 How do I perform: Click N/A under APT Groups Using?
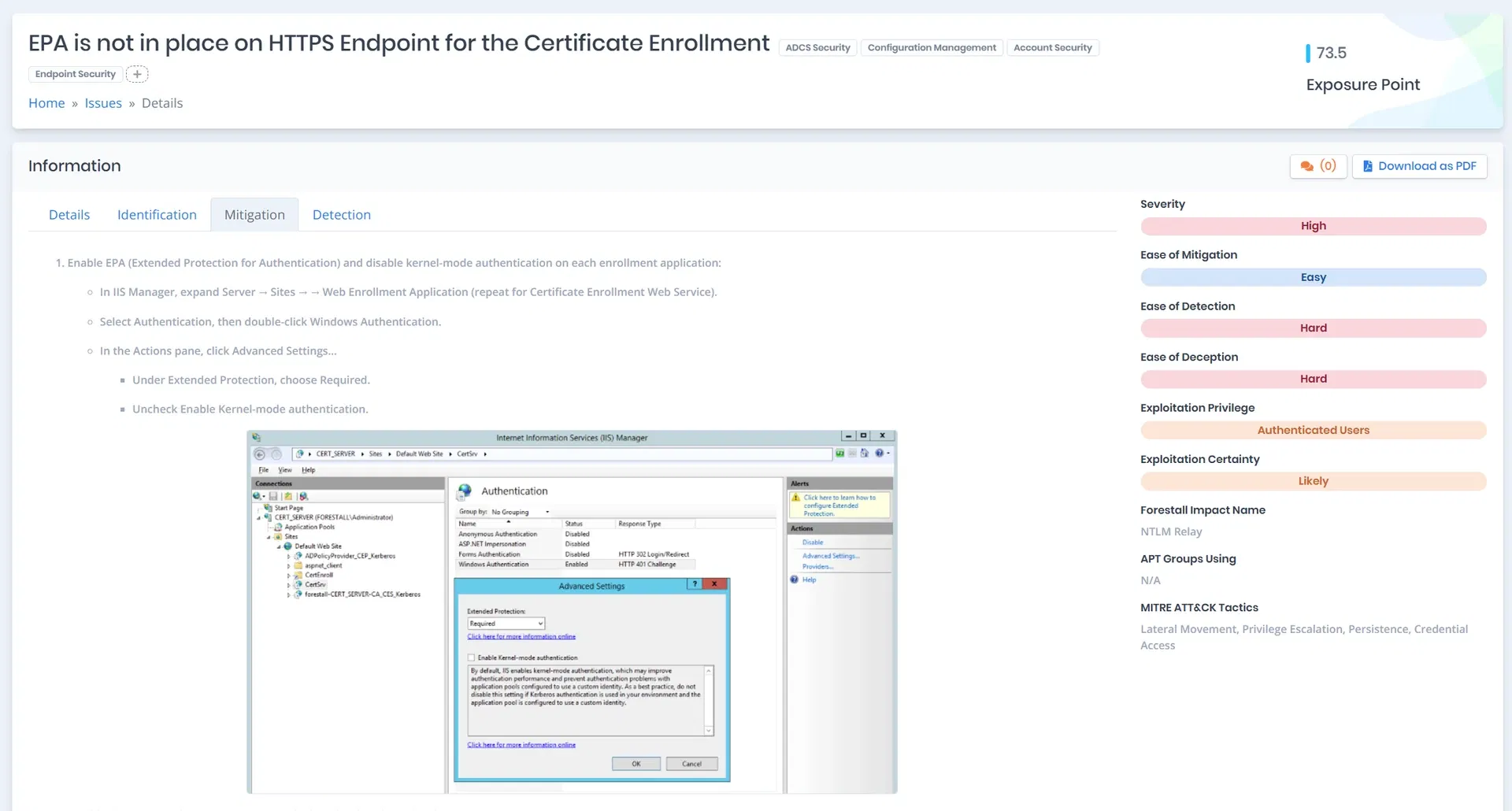[x=1151, y=580]
